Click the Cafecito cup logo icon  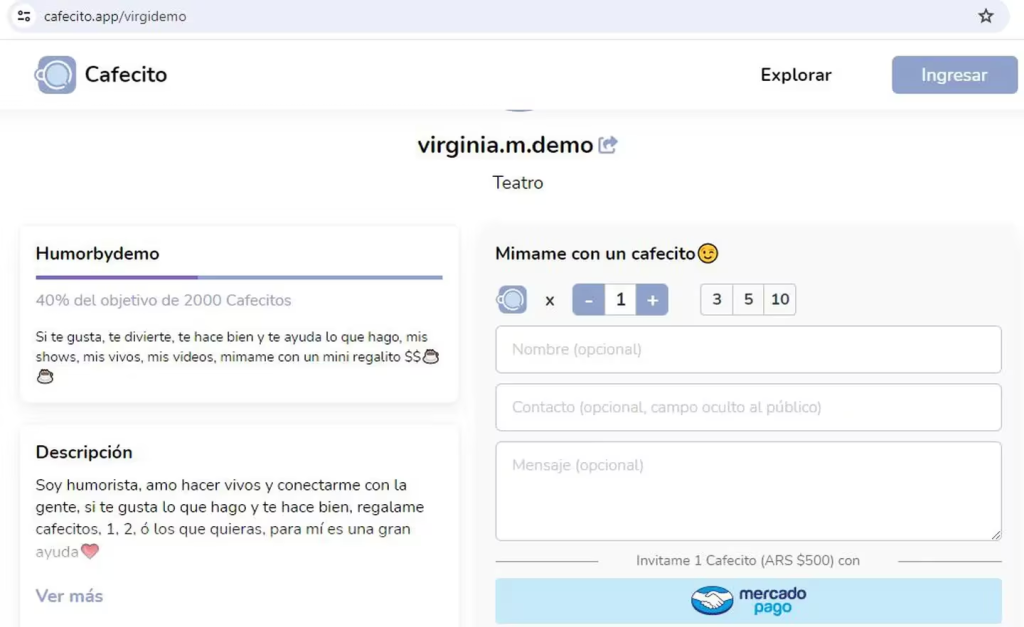(x=56, y=75)
